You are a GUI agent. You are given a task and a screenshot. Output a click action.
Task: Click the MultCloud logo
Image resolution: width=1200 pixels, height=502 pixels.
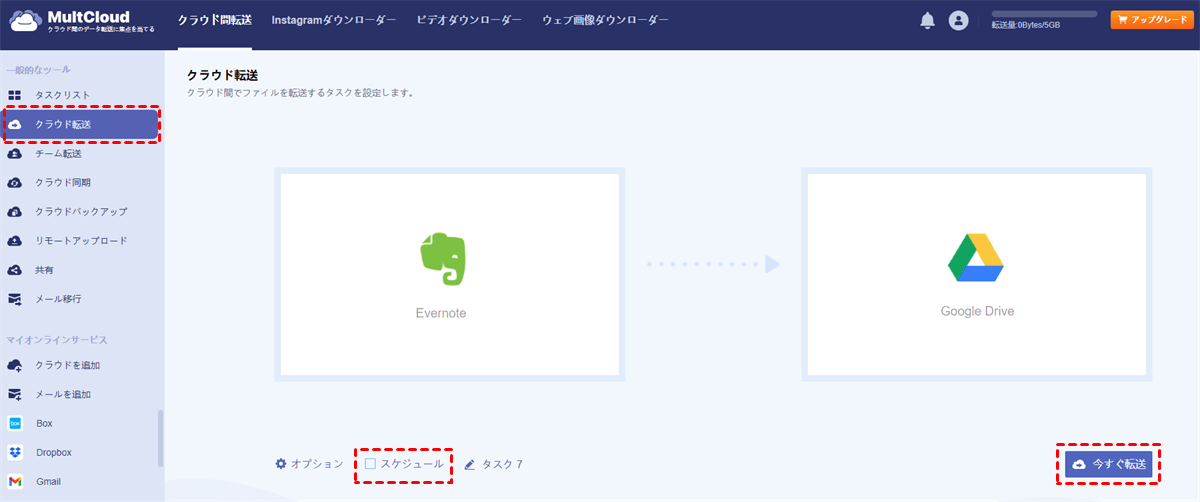tap(82, 21)
